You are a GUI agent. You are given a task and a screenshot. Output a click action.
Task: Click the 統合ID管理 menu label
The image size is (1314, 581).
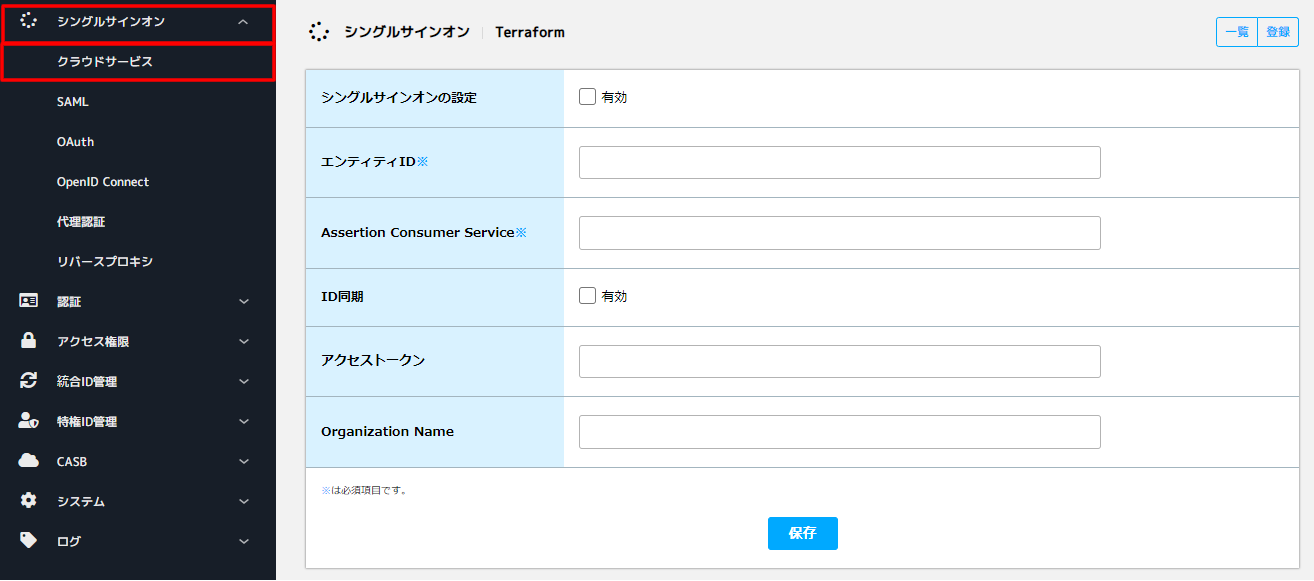pos(87,381)
